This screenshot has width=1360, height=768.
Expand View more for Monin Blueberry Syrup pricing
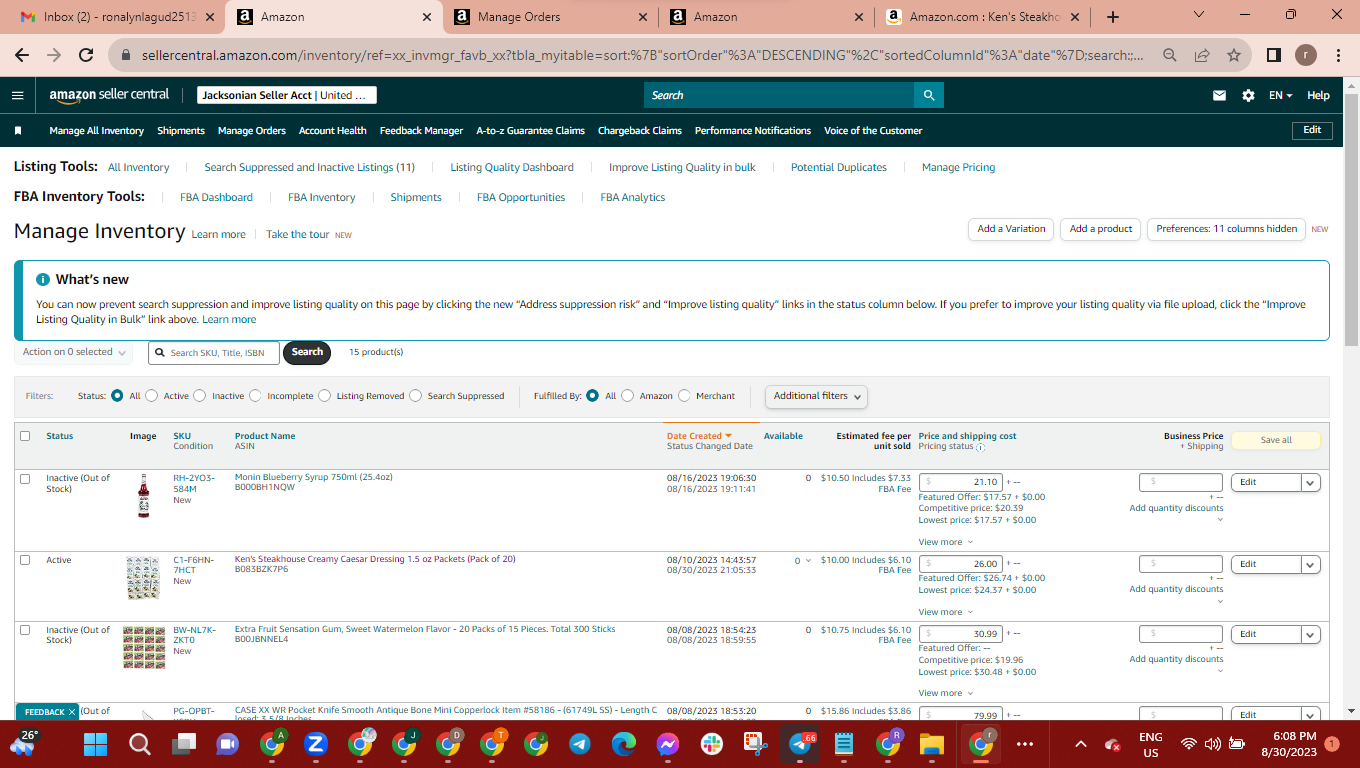tap(945, 542)
